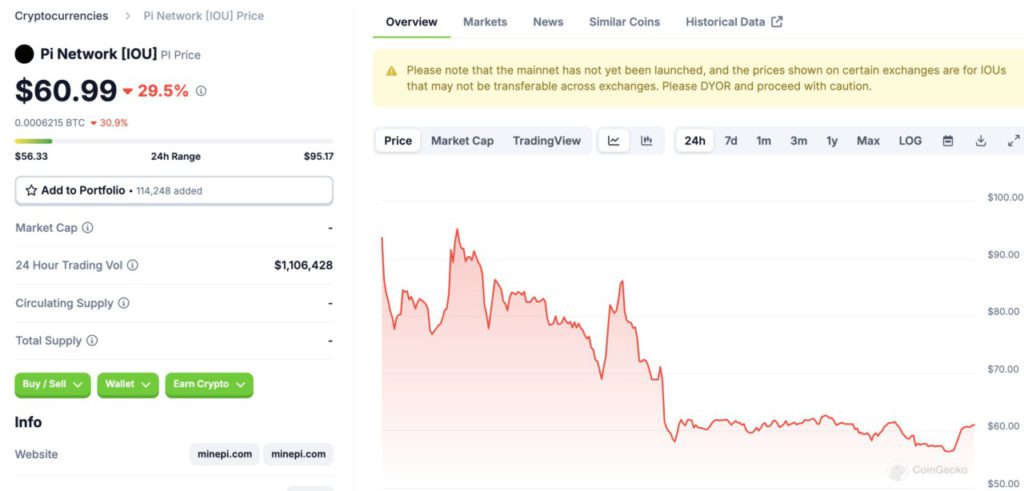Click the info icon beside Market Cap
Screen dimensions: 1024x491
click(x=88, y=228)
